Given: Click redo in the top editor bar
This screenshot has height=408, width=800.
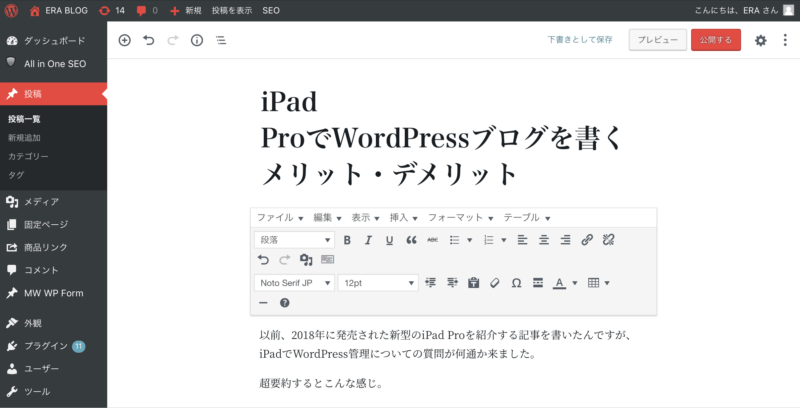Looking at the screenshot, I should [x=173, y=40].
